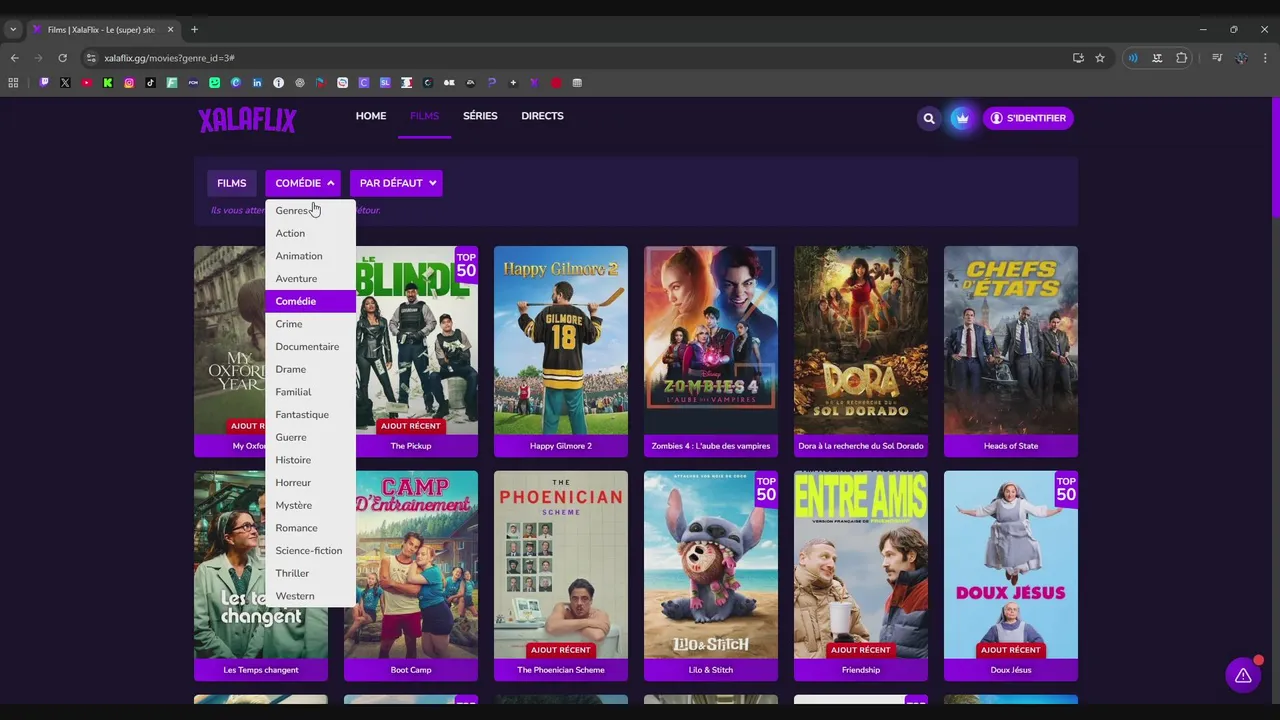1280x720 pixels.
Task: Open the Lilo & Stitch poster
Action: (x=711, y=565)
